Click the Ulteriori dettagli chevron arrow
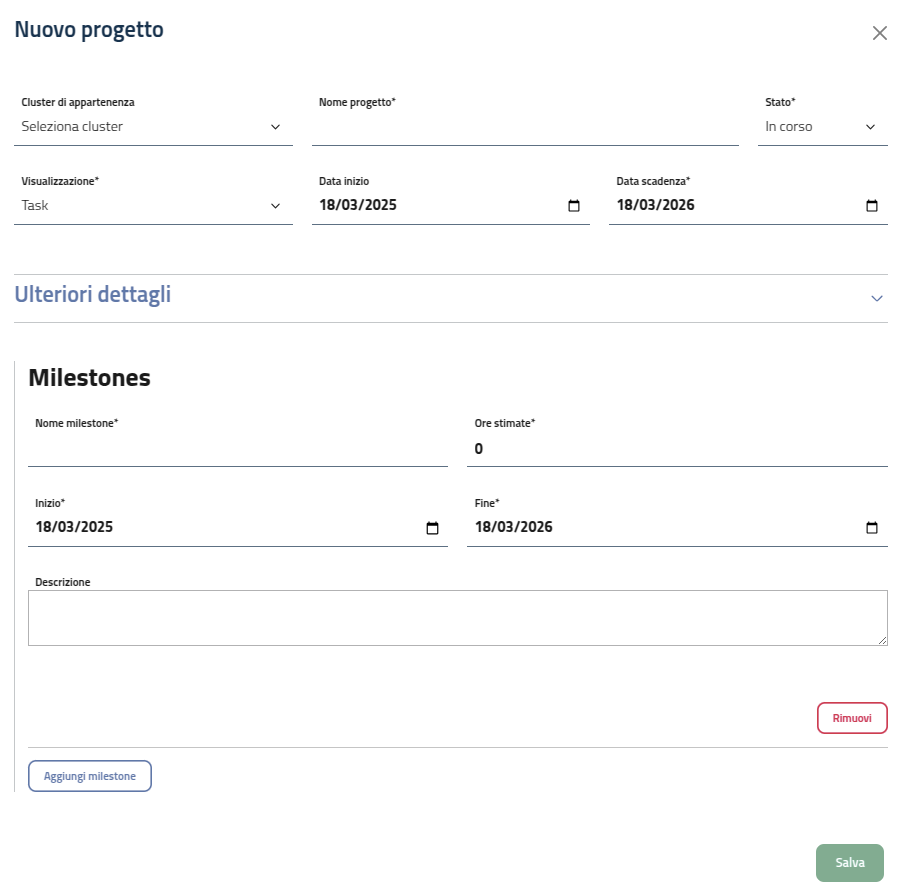Screen dimensions: 899x891 click(877, 299)
